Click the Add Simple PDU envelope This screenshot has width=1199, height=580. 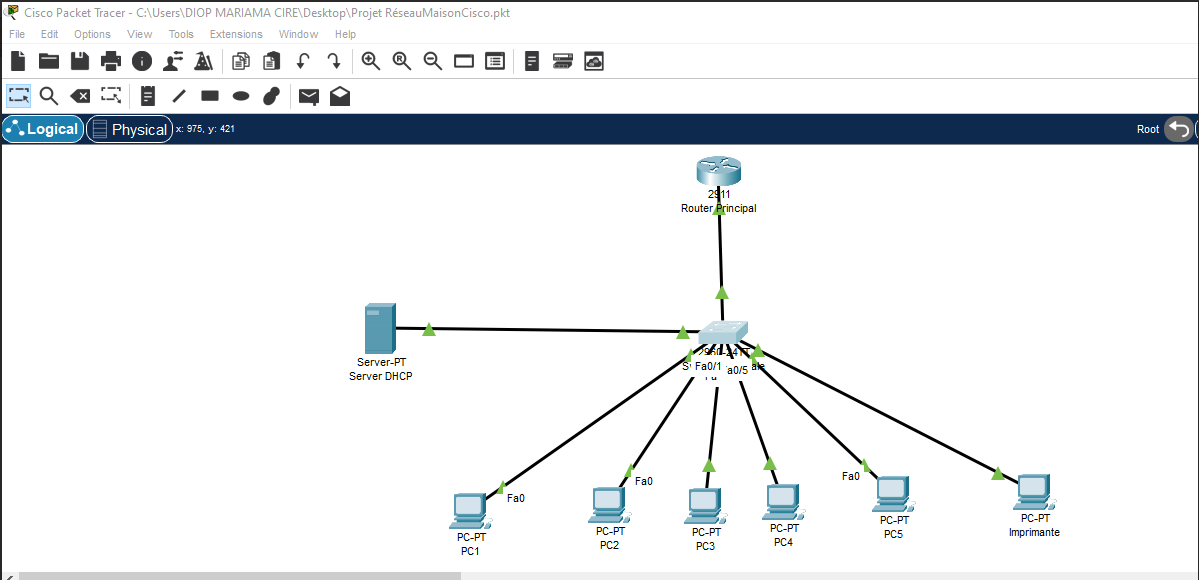coord(309,96)
